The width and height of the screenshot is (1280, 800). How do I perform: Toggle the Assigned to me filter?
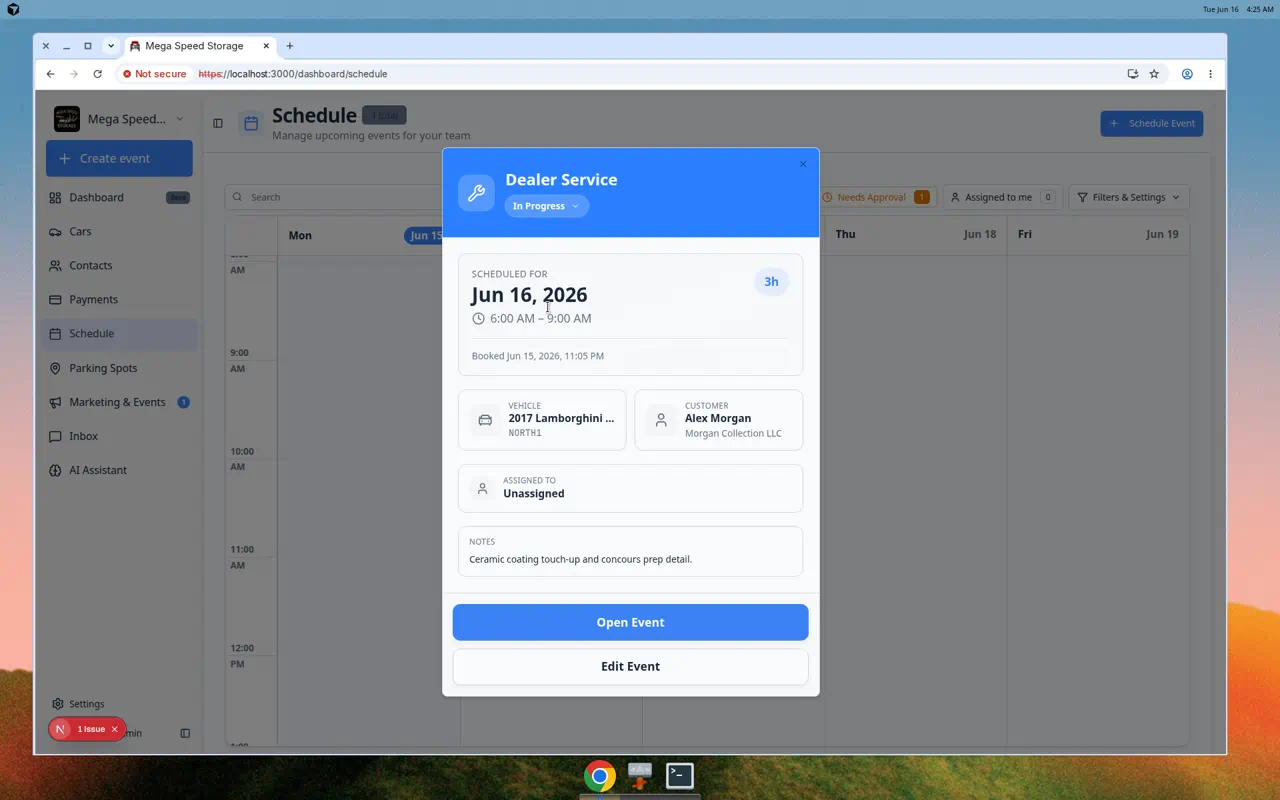[x=1003, y=197]
